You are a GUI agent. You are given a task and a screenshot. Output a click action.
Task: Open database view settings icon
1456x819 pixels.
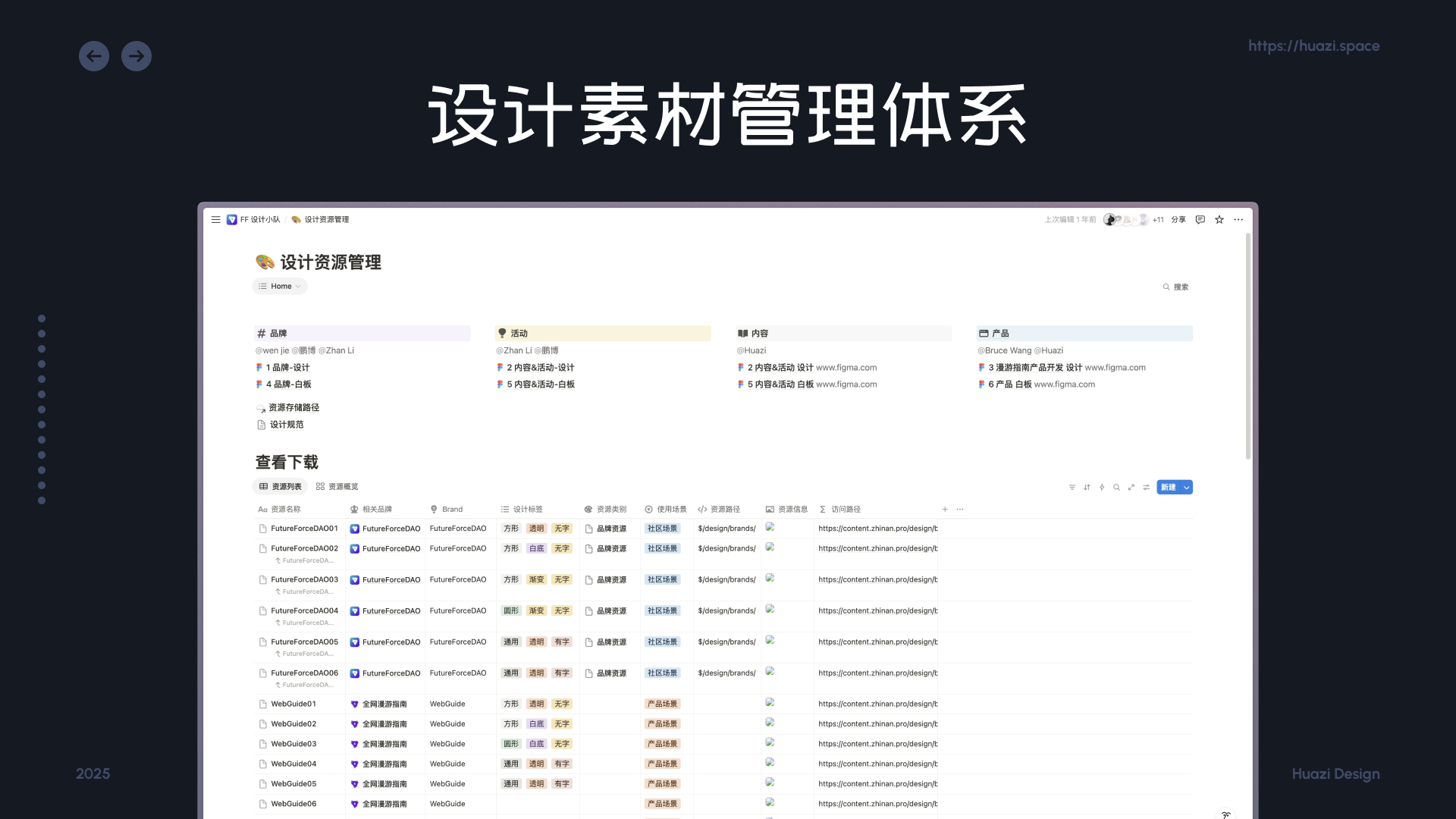pyautogui.click(x=1147, y=488)
